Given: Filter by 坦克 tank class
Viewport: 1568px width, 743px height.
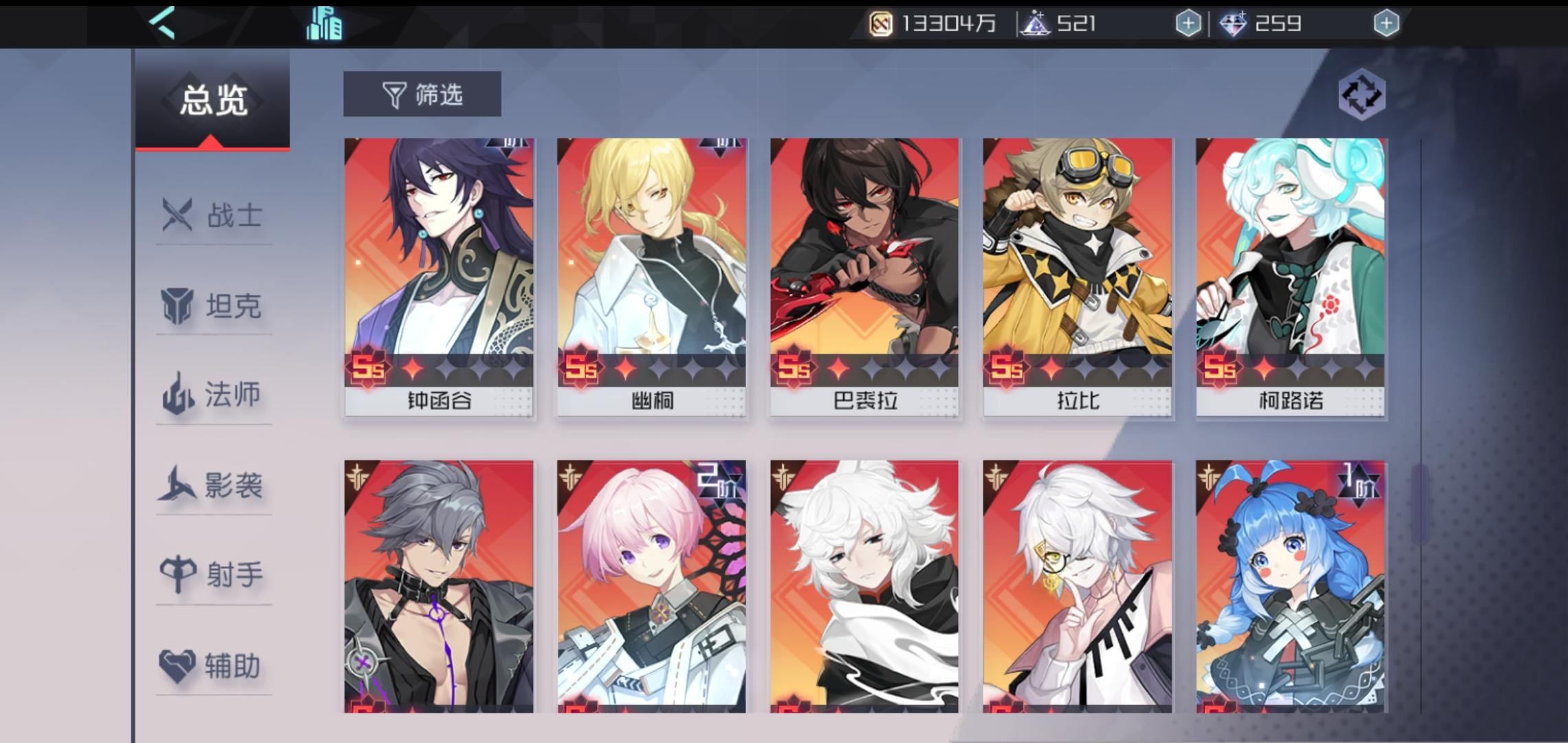Looking at the screenshot, I should [213, 305].
